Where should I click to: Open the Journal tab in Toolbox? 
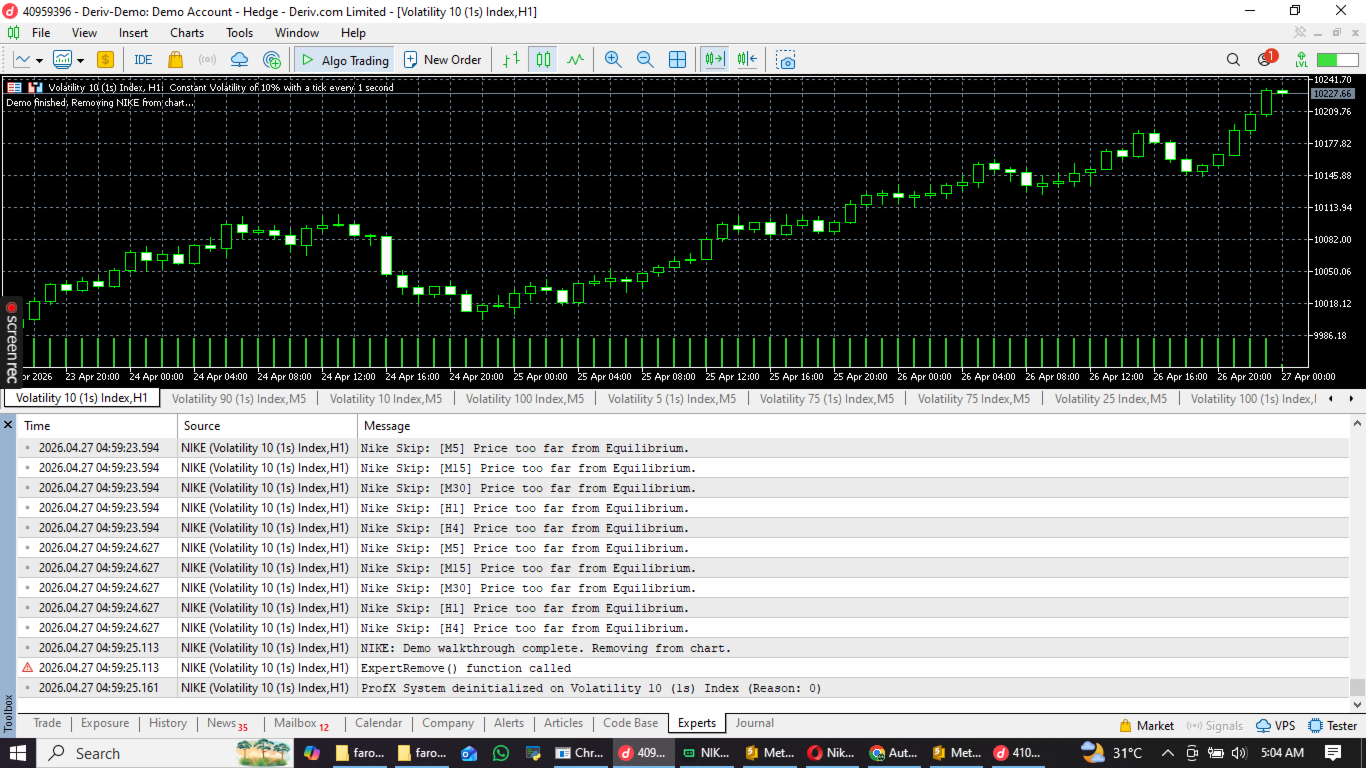tap(755, 723)
